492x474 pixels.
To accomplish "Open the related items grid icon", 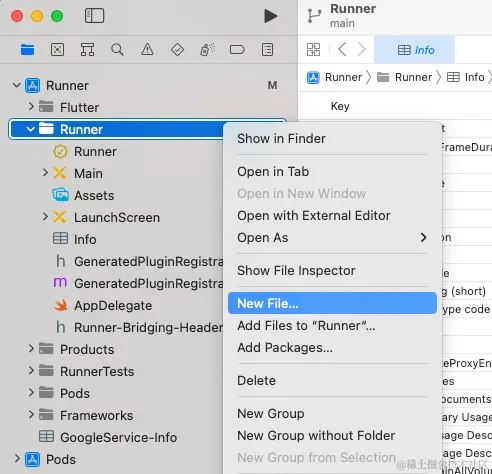I will pos(313,50).
